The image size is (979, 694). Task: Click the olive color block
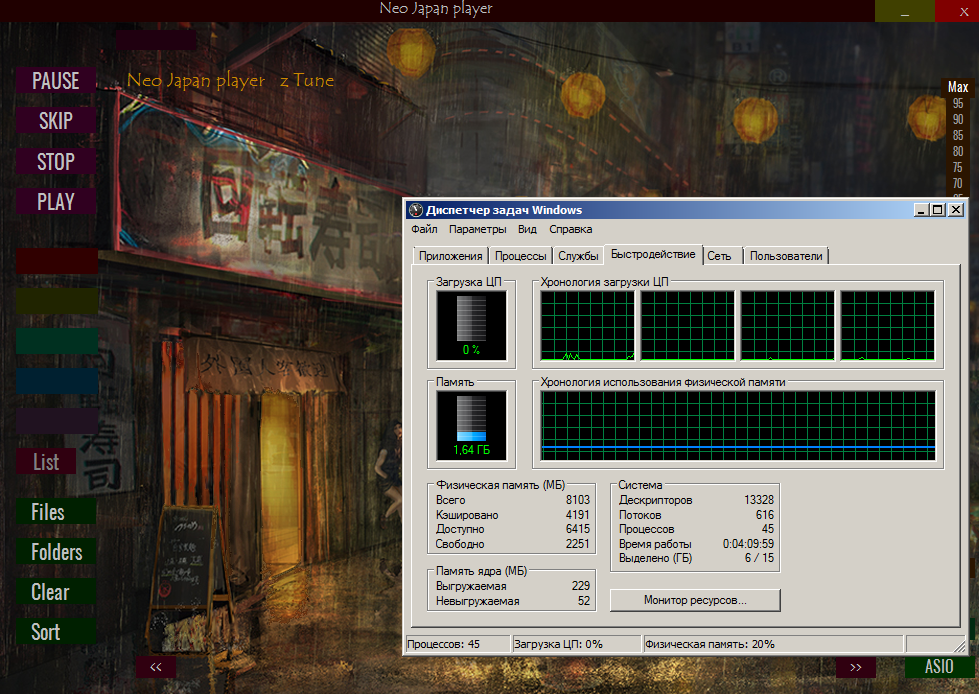(57, 301)
